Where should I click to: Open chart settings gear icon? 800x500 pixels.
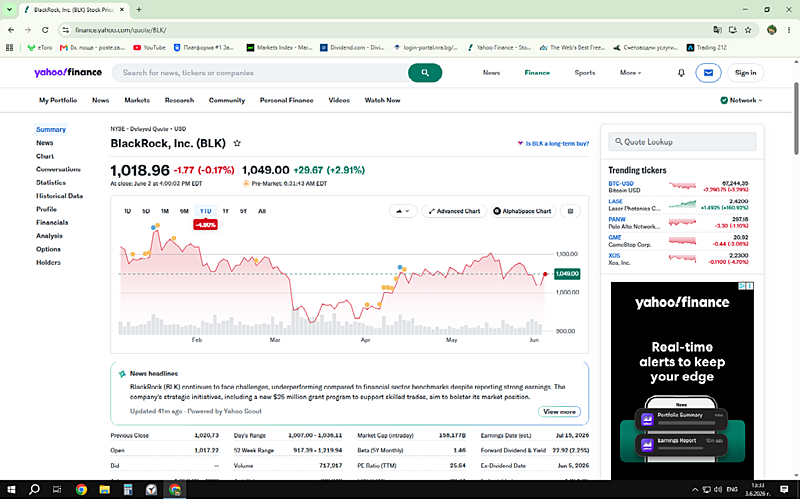coord(570,211)
